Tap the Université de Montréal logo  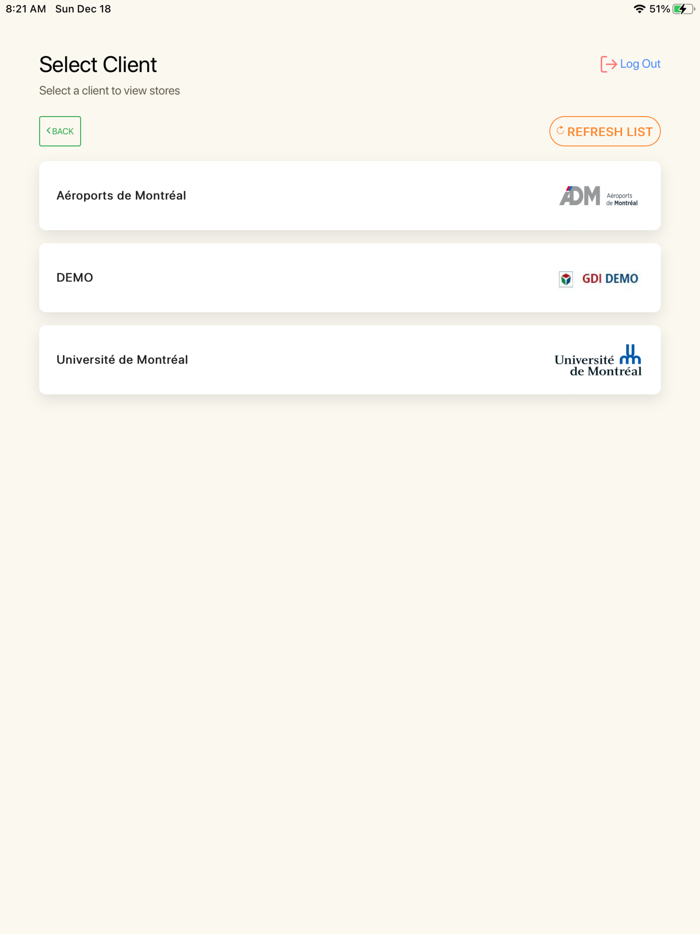598,360
